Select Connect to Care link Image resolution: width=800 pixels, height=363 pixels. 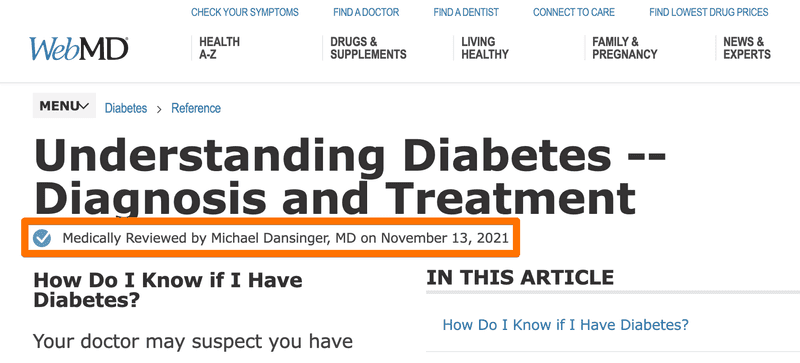(x=574, y=12)
